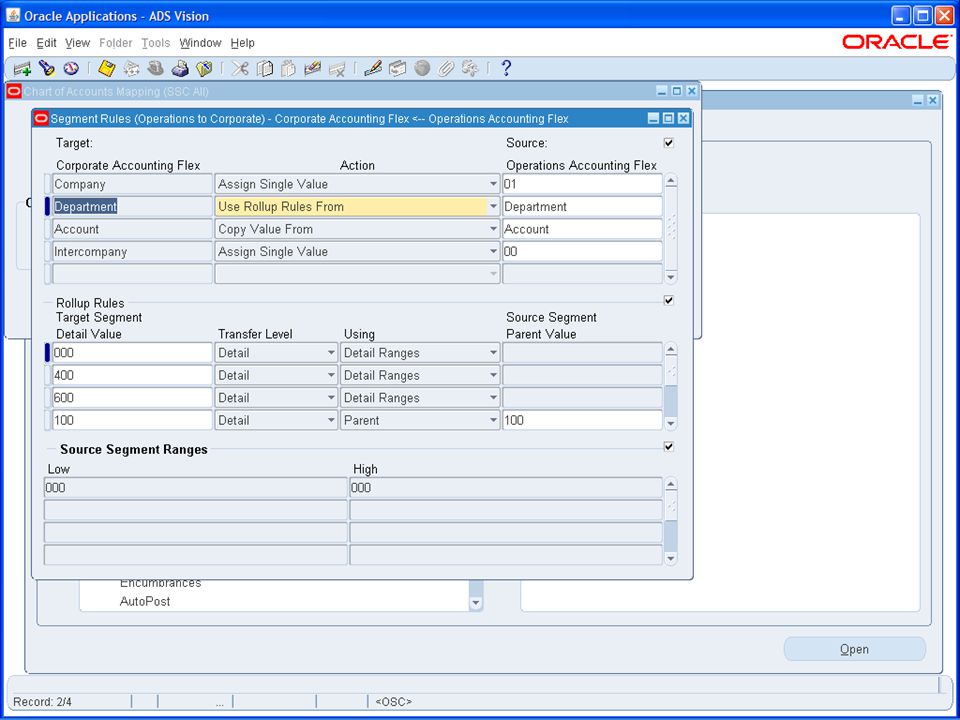Click the Switch Responsibility hat icon

[x=156, y=68]
